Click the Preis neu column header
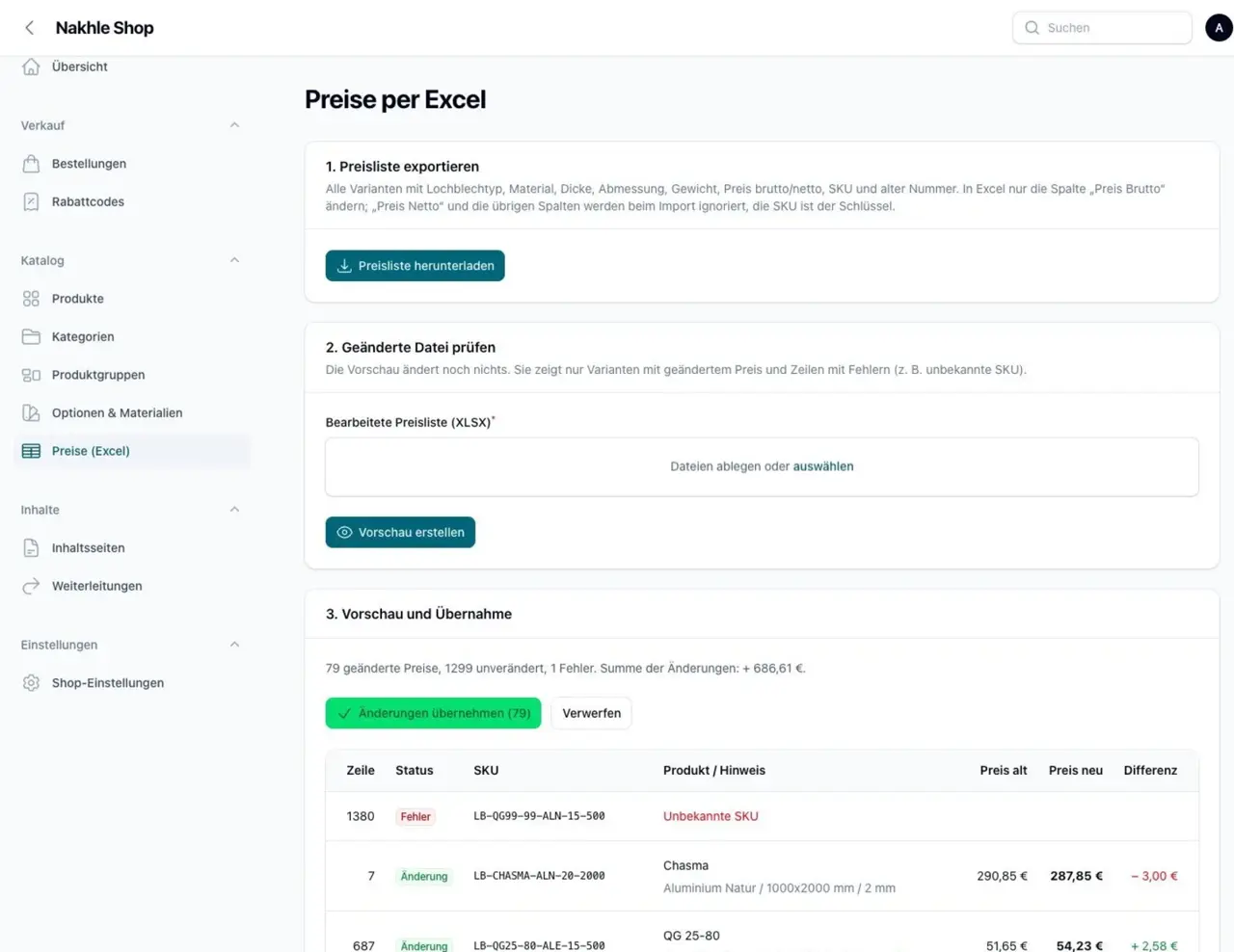Screen dimensions: 1234x952 point(1076,770)
